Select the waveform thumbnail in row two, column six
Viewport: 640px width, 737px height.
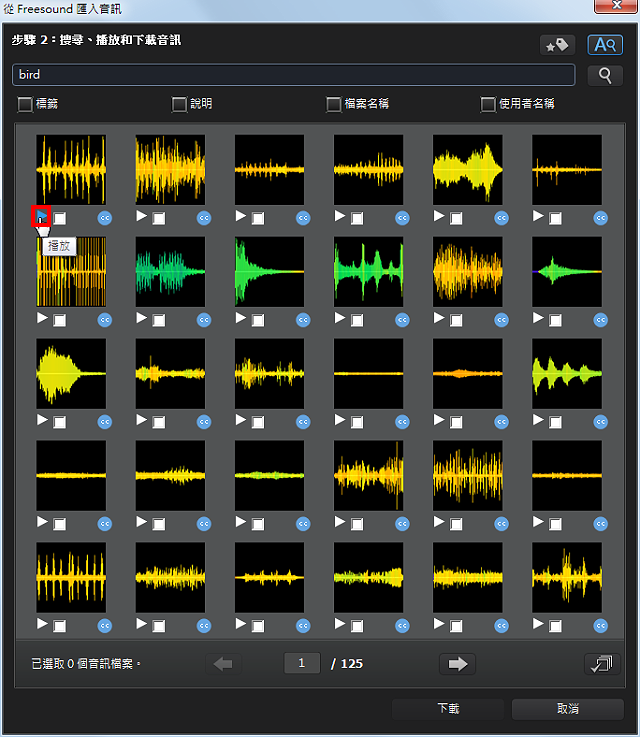pyautogui.click(x=567, y=272)
